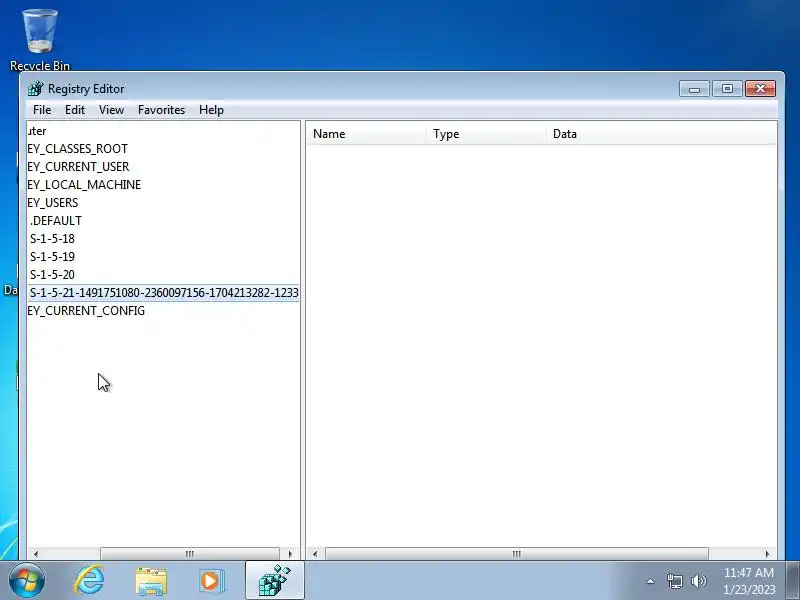Open the File menu
Image resolution: width=800 pixels, height=600 pixels.
click(42, 110)
